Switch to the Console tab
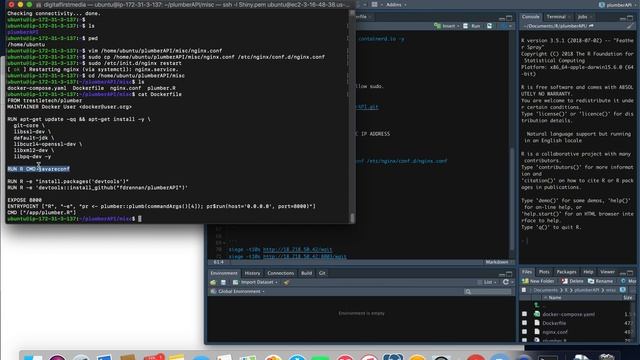Screen dimensions: 640x360 click(x=531, y=17)
